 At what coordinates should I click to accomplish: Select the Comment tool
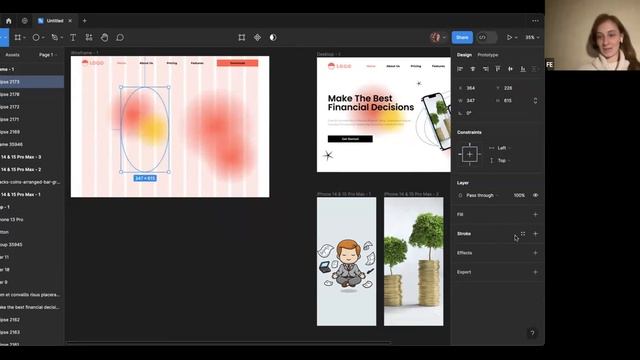click(x=120, y=38)
